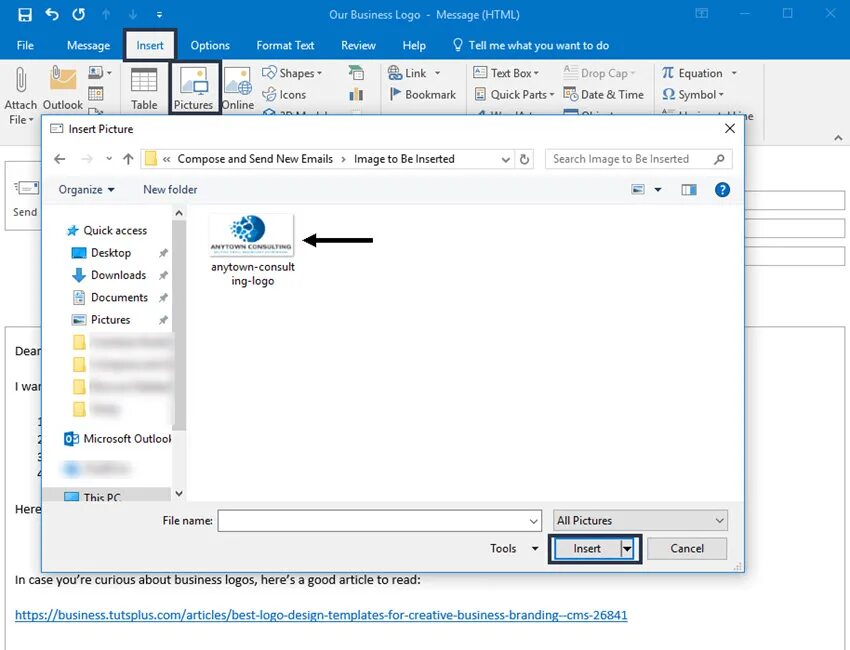Open the Options ribbon tab
This screenshot has width=850, height=650.
coord(210,46)
